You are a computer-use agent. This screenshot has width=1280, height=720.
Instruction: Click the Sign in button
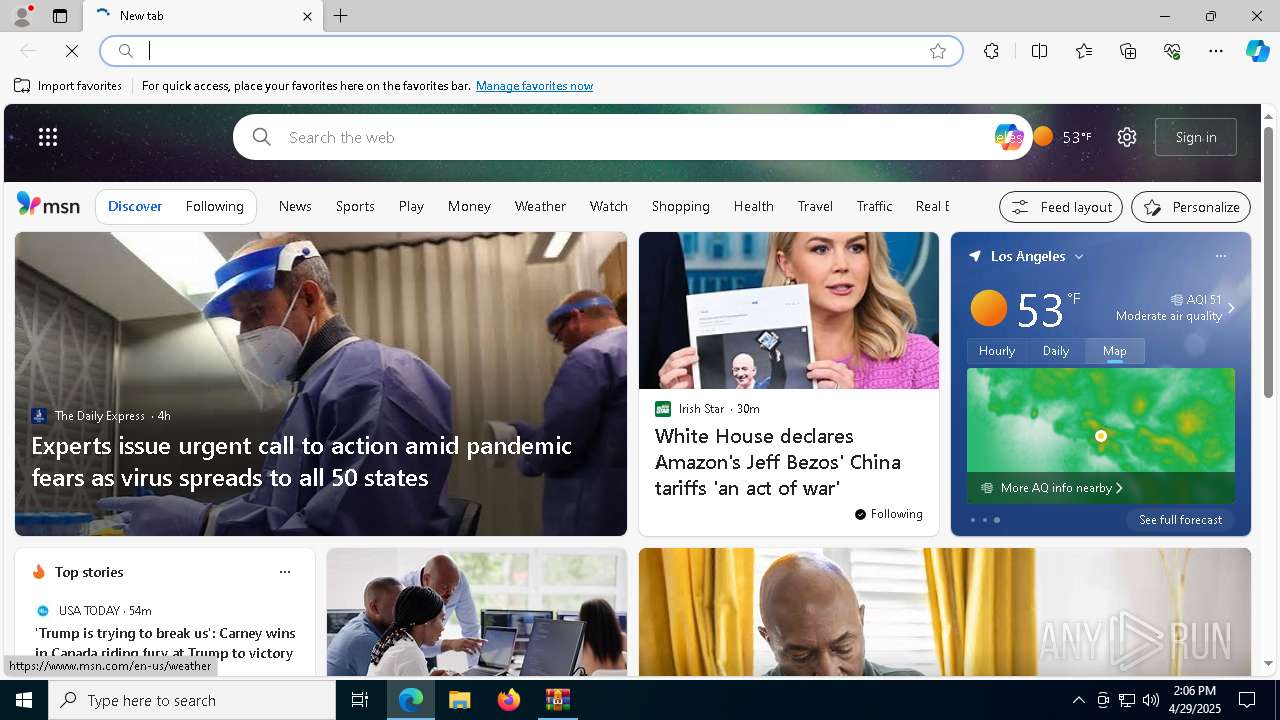pyautogui.click(x=1196, y=137)
